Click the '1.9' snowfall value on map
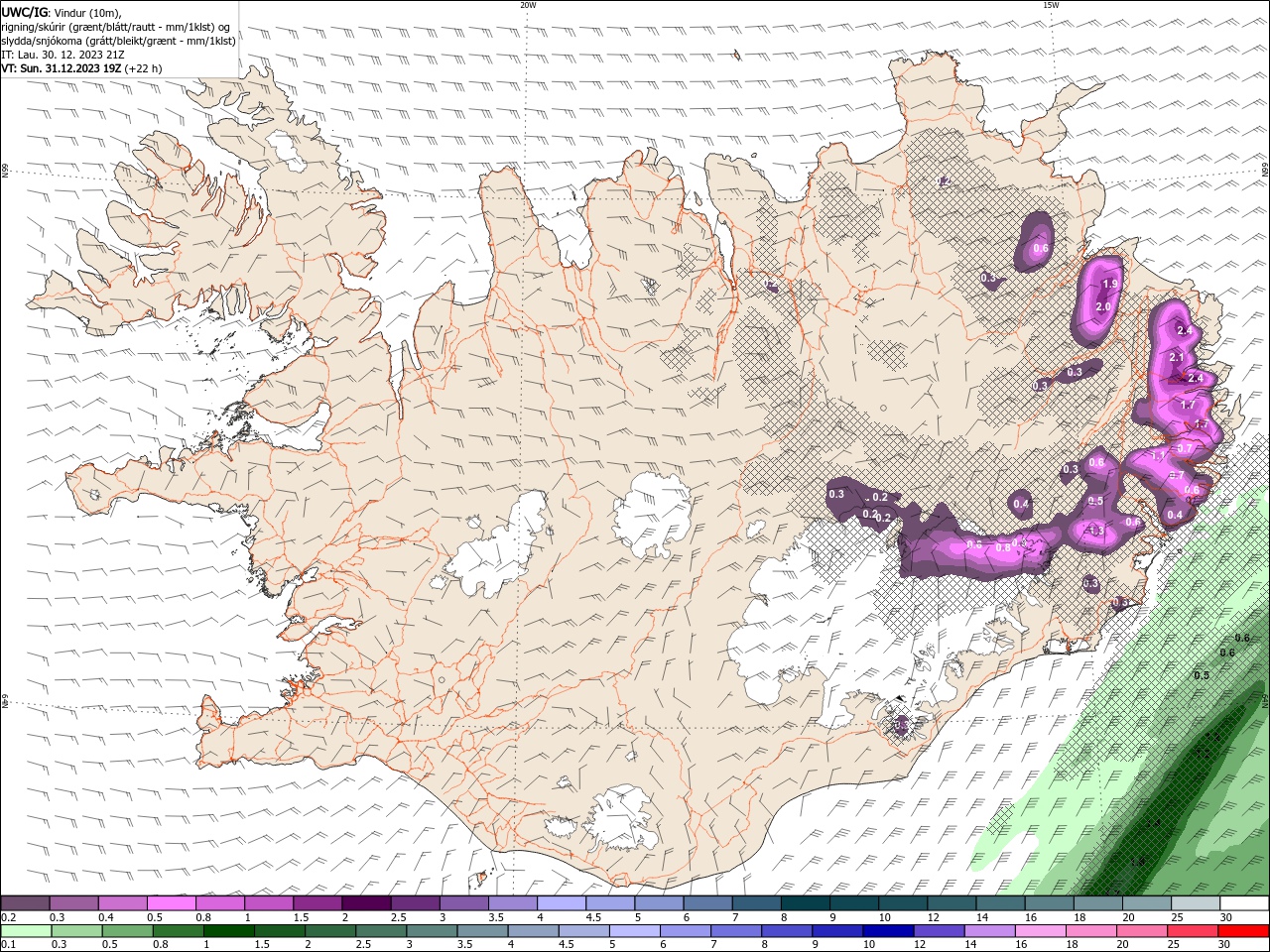The width and height of the screenshot is (1270, 952). [1110, 284]
